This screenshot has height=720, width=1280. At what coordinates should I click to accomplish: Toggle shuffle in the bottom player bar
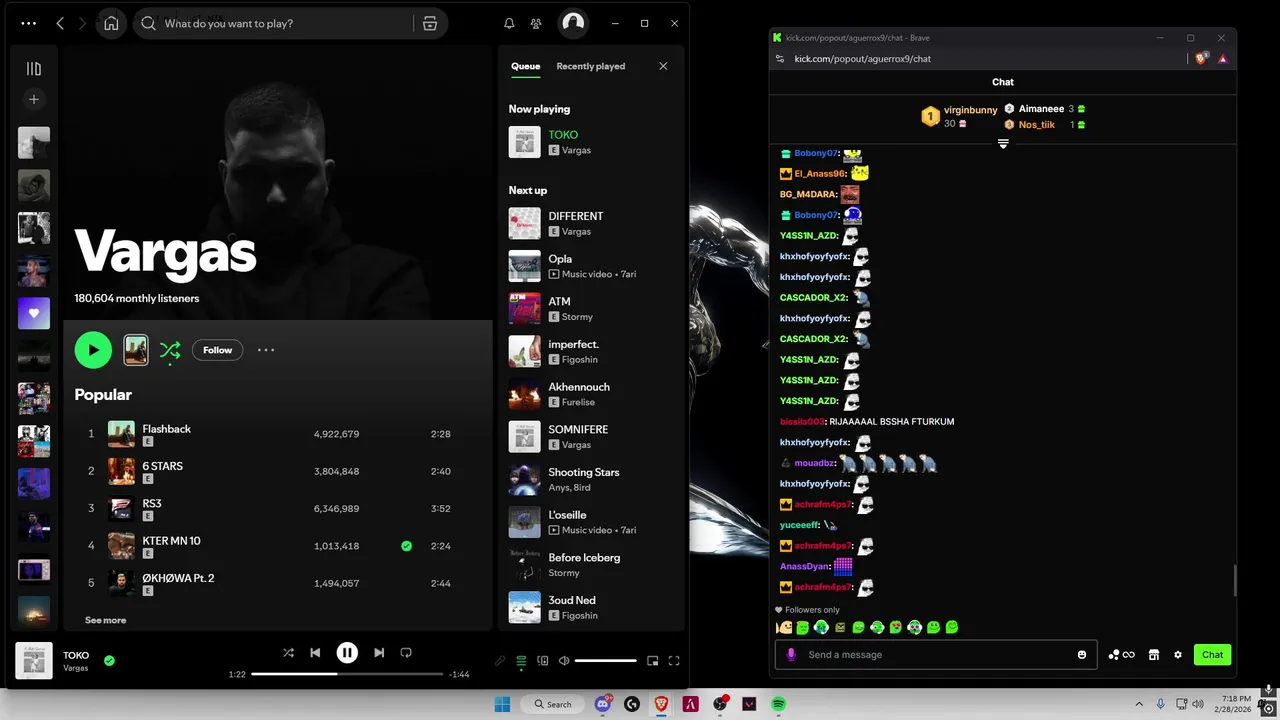click(x=288, y=653)
